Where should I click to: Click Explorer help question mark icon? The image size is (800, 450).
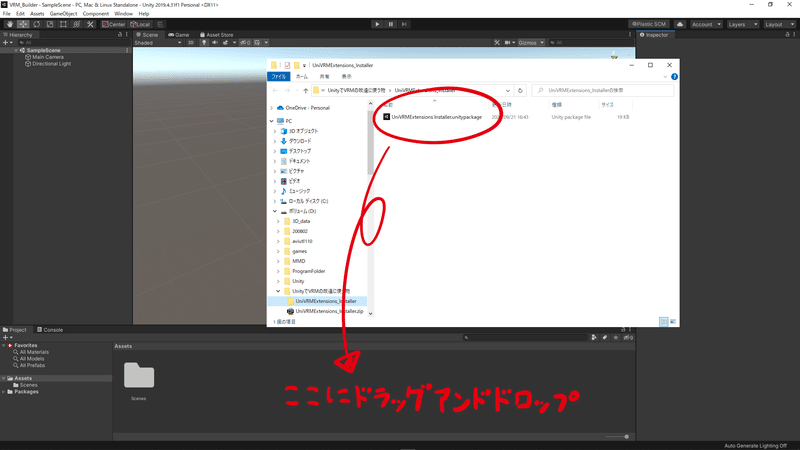[674, 77]
